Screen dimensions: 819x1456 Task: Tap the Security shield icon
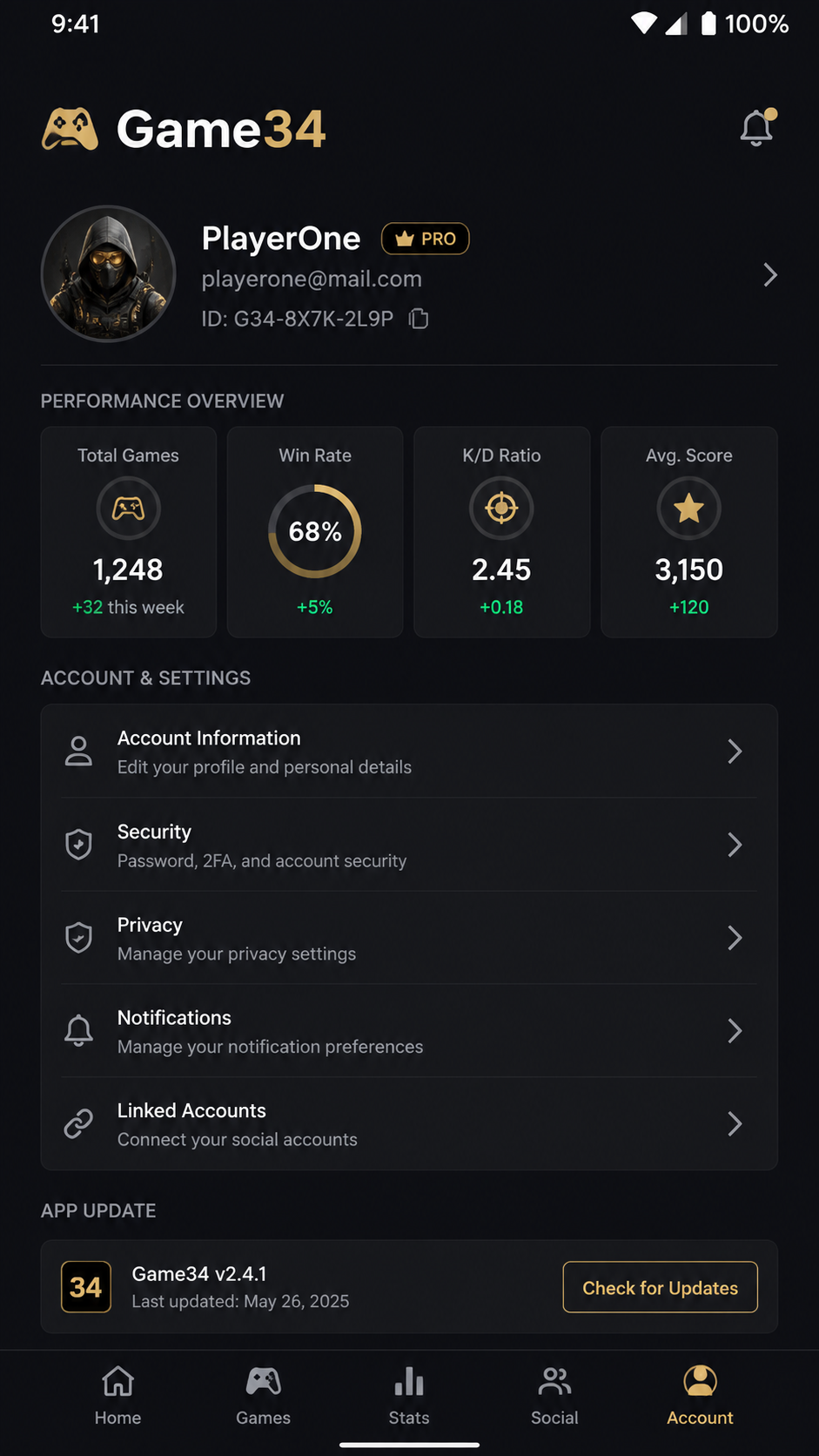click(x=78, y=845)
